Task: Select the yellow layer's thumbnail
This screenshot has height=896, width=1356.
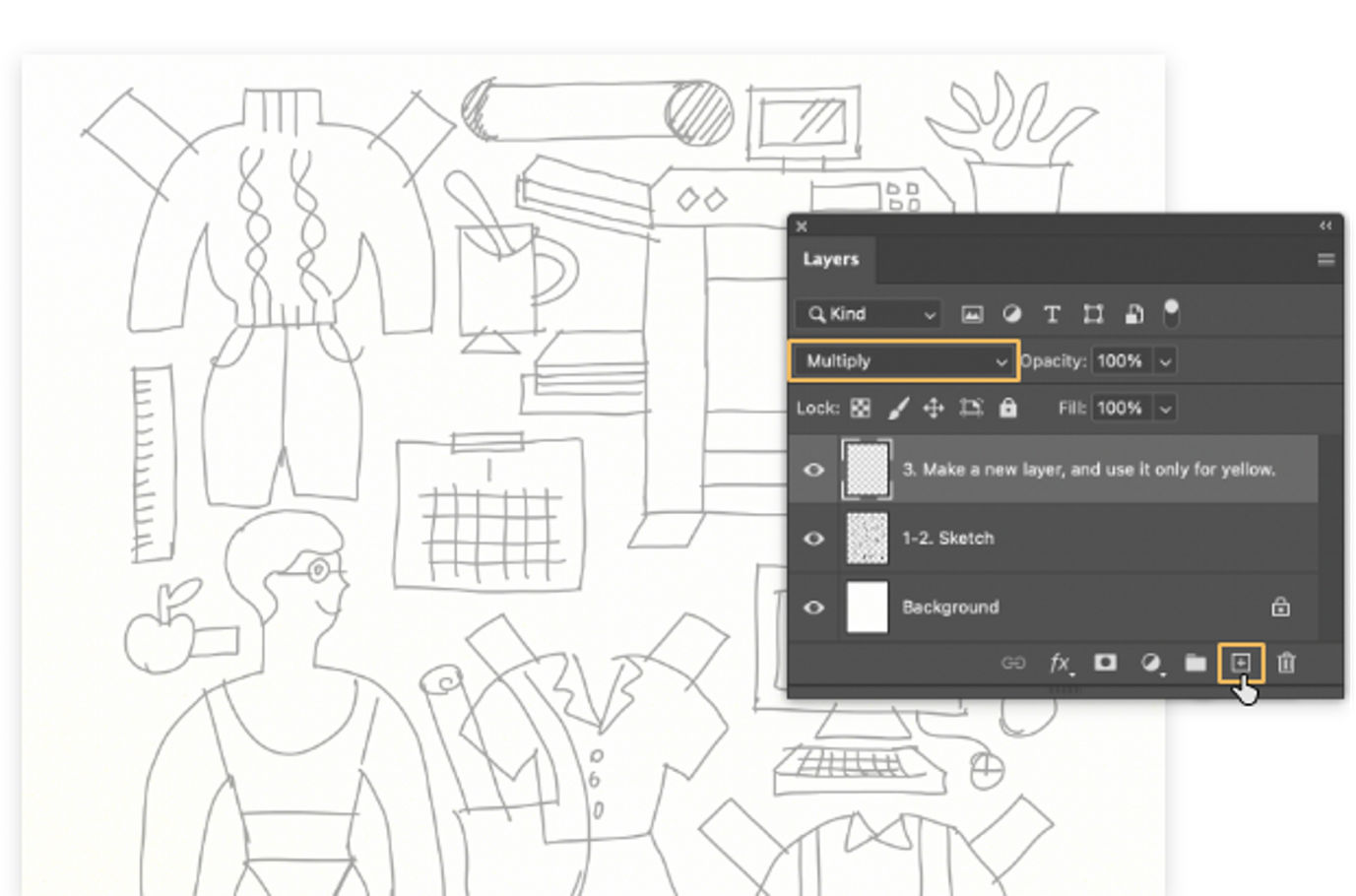Action: pyautogui.click(x=867, y=469)
